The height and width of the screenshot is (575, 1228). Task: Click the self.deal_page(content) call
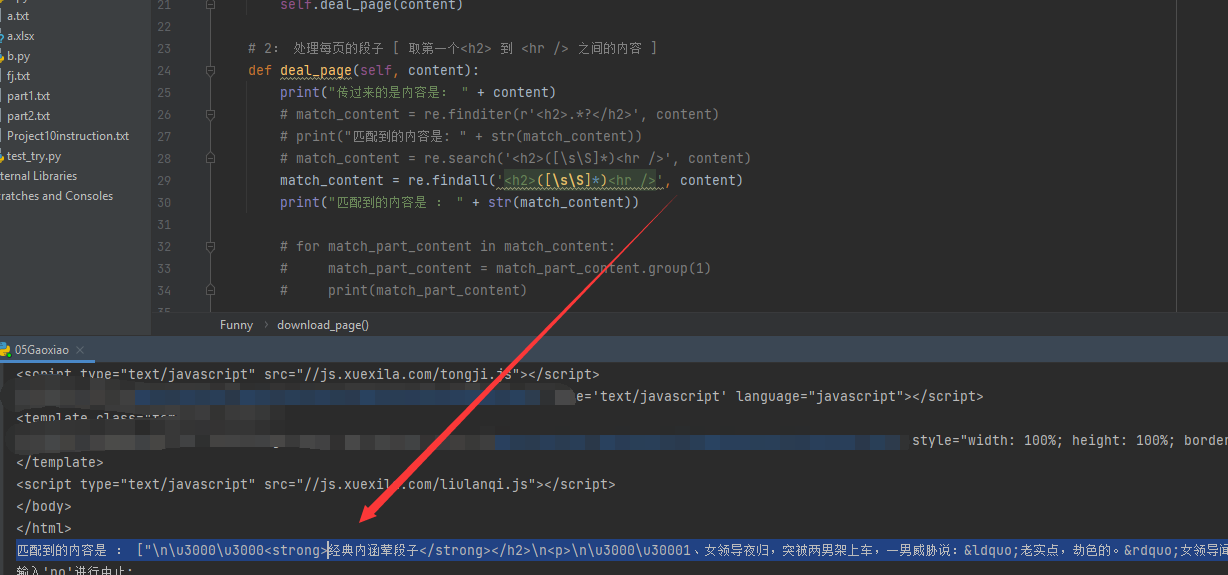pos(371,5)
